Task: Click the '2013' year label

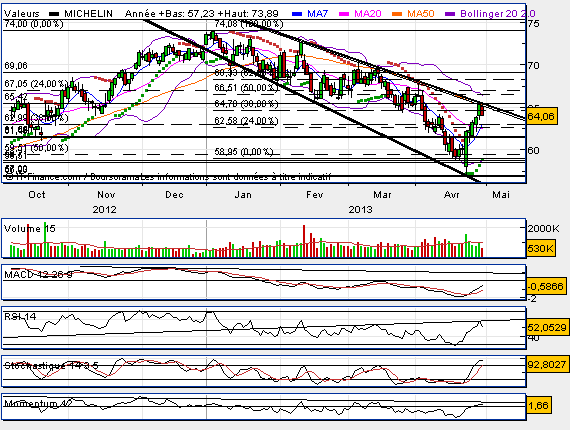Action: coord(360,210)
